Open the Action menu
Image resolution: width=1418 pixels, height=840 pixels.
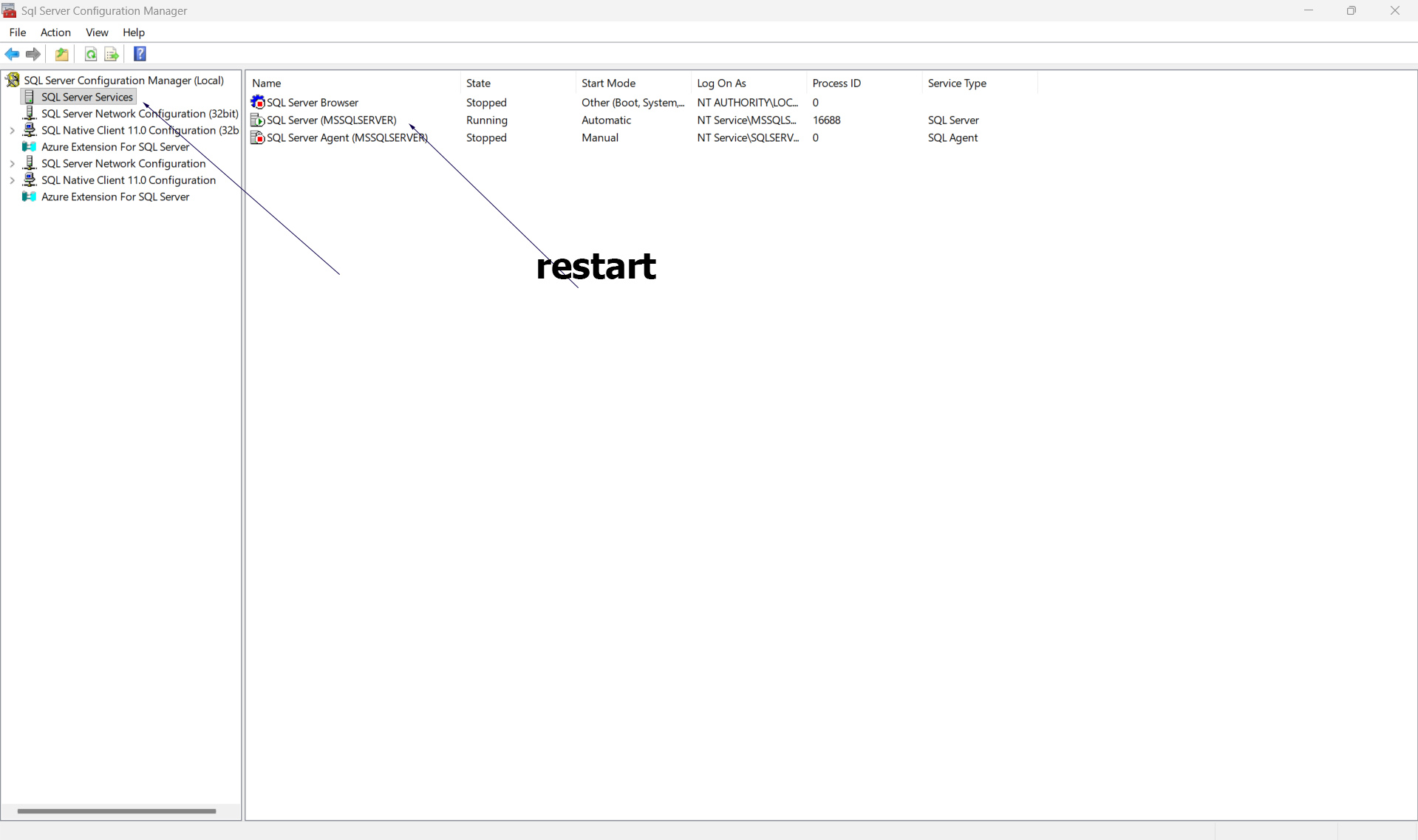tap(55, 33)
